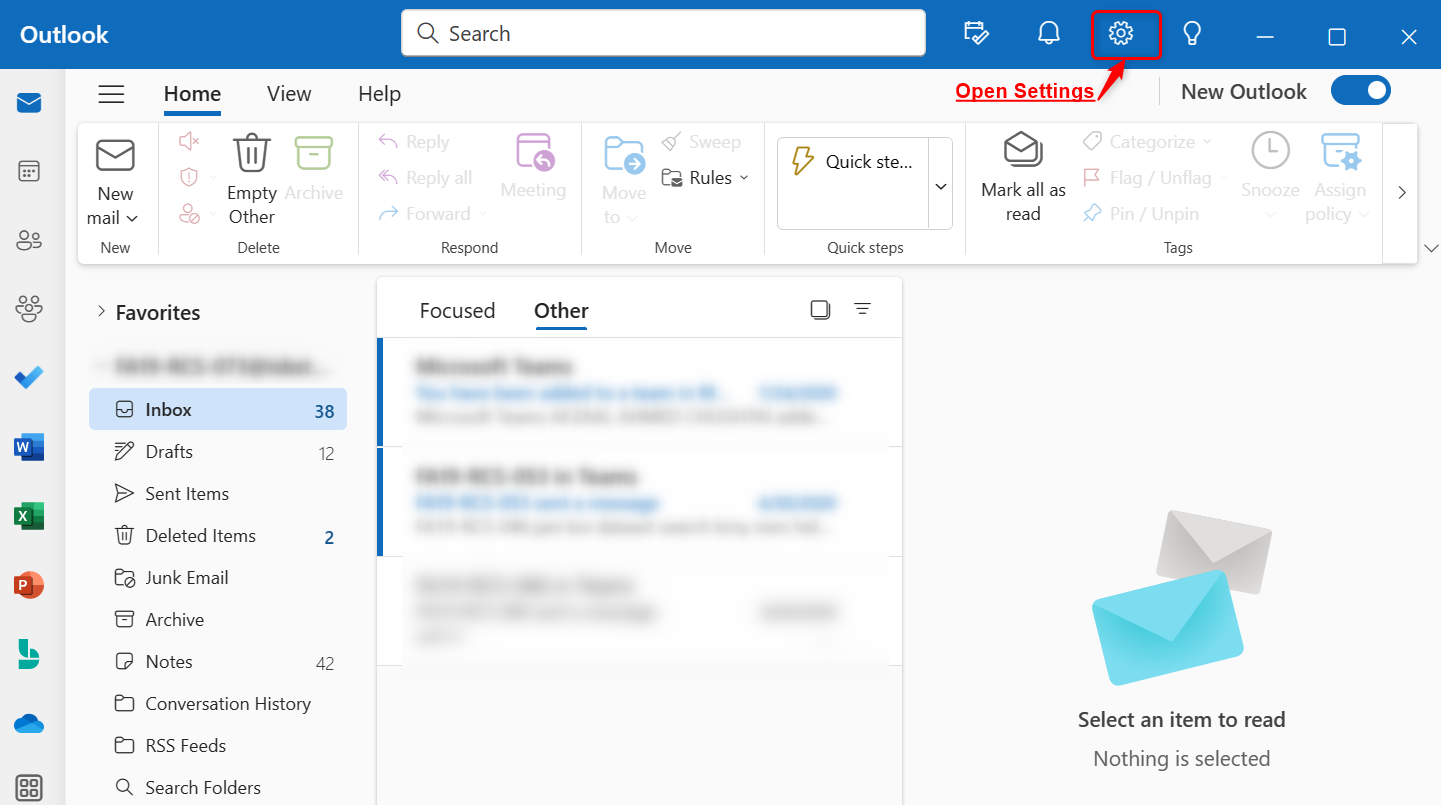
Task: Open More apps grid icon
Action: coord(29,788)
